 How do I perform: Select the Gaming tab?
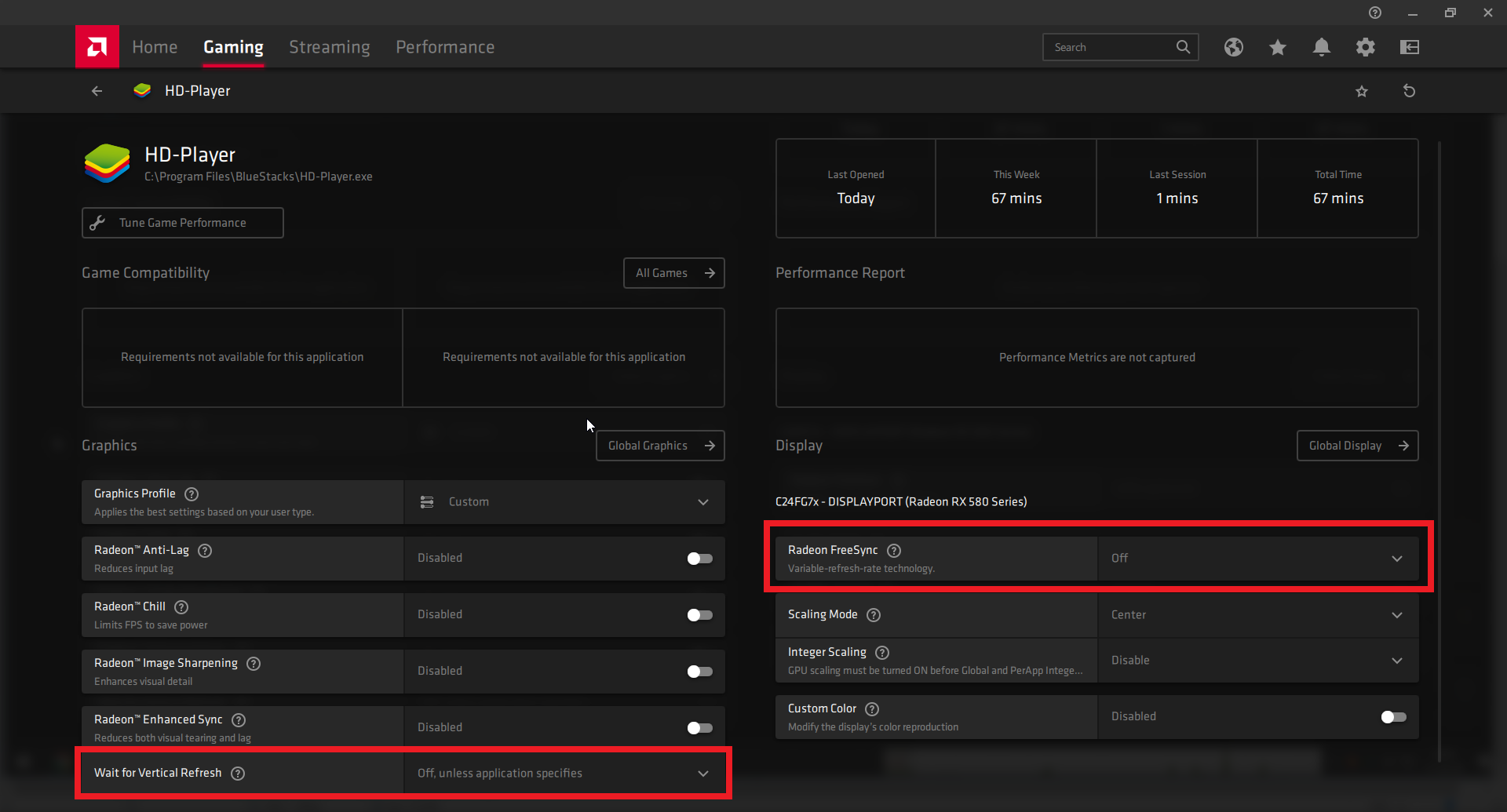(233, 47)
